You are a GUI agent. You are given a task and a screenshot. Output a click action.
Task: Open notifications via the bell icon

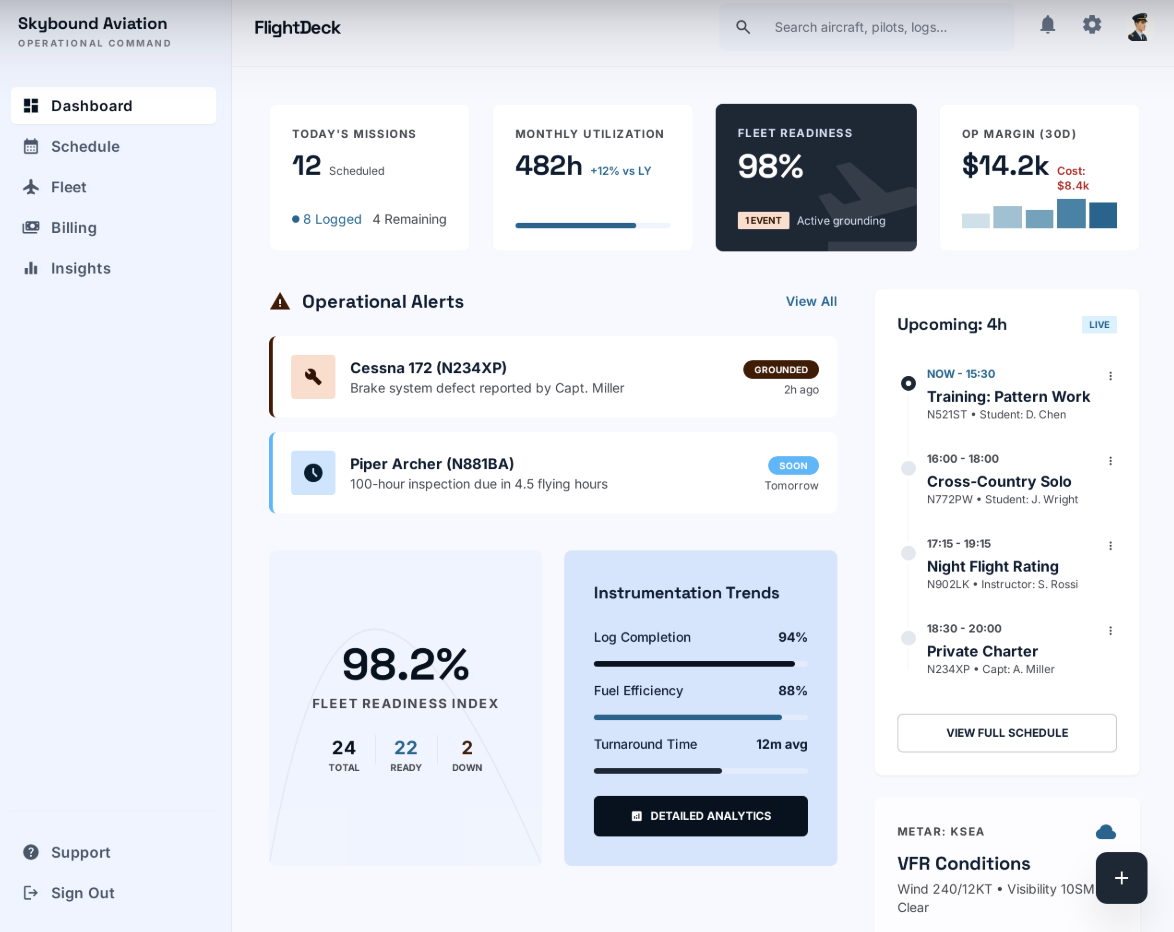point(1047,24)
